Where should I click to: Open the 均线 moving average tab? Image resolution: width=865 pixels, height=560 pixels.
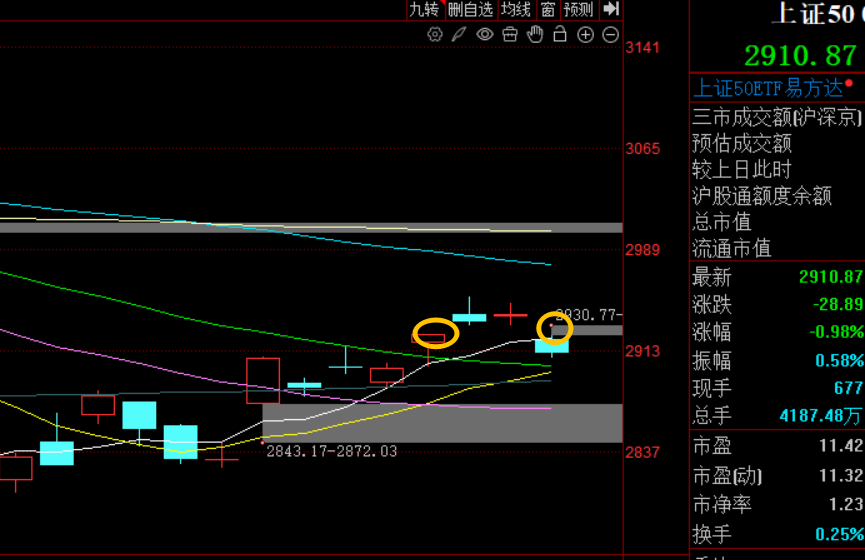coord(516,9)
